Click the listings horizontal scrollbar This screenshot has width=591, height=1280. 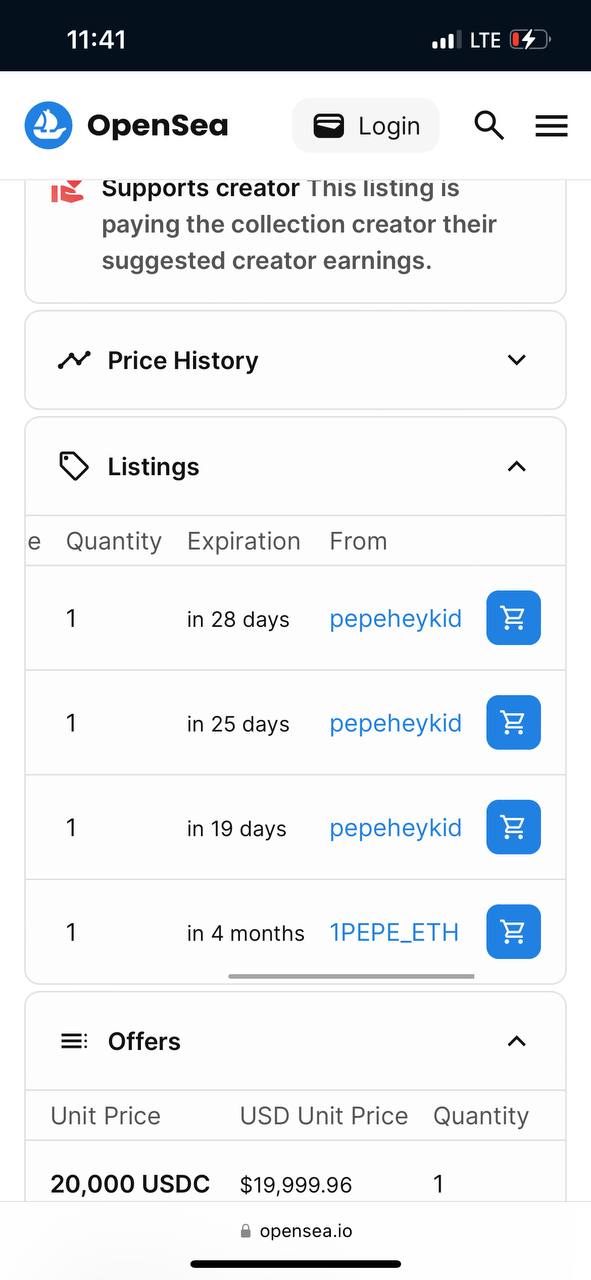pos(351,976)
